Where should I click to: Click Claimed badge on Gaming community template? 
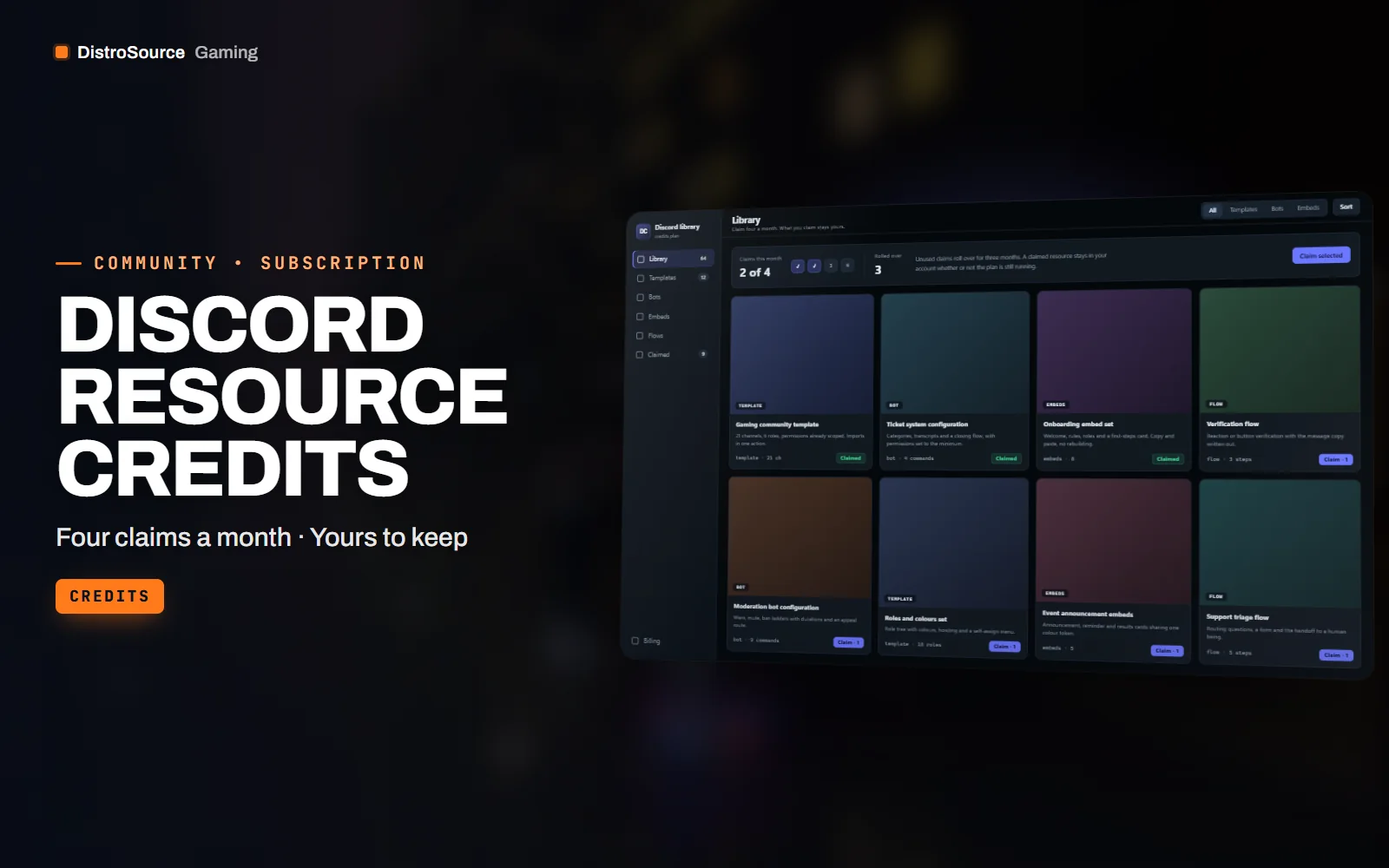coord(851,458)
